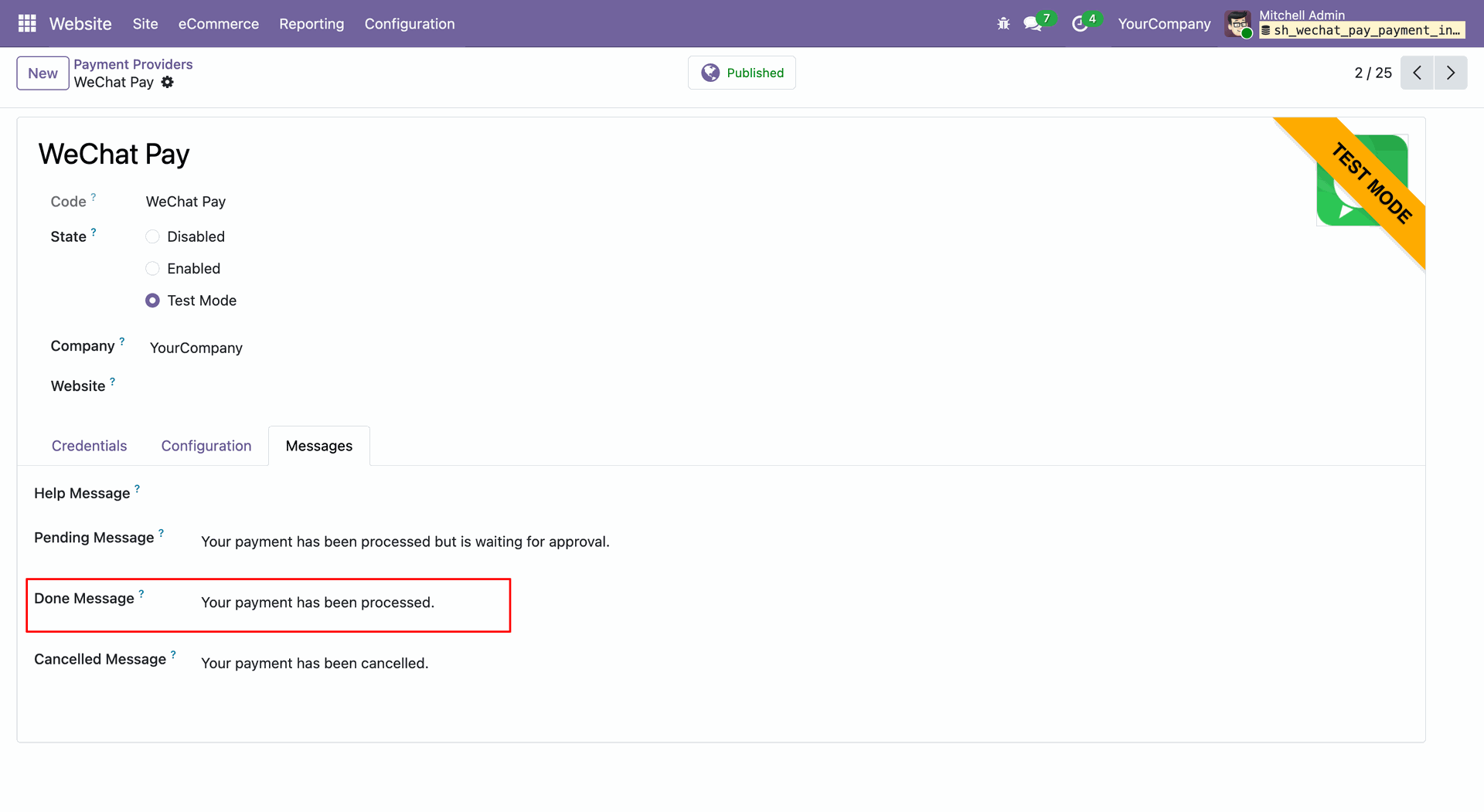Screen dimensions: 1484x812
Task: Click the Code value WeChat Pay
Action: (x=185, y=202)
